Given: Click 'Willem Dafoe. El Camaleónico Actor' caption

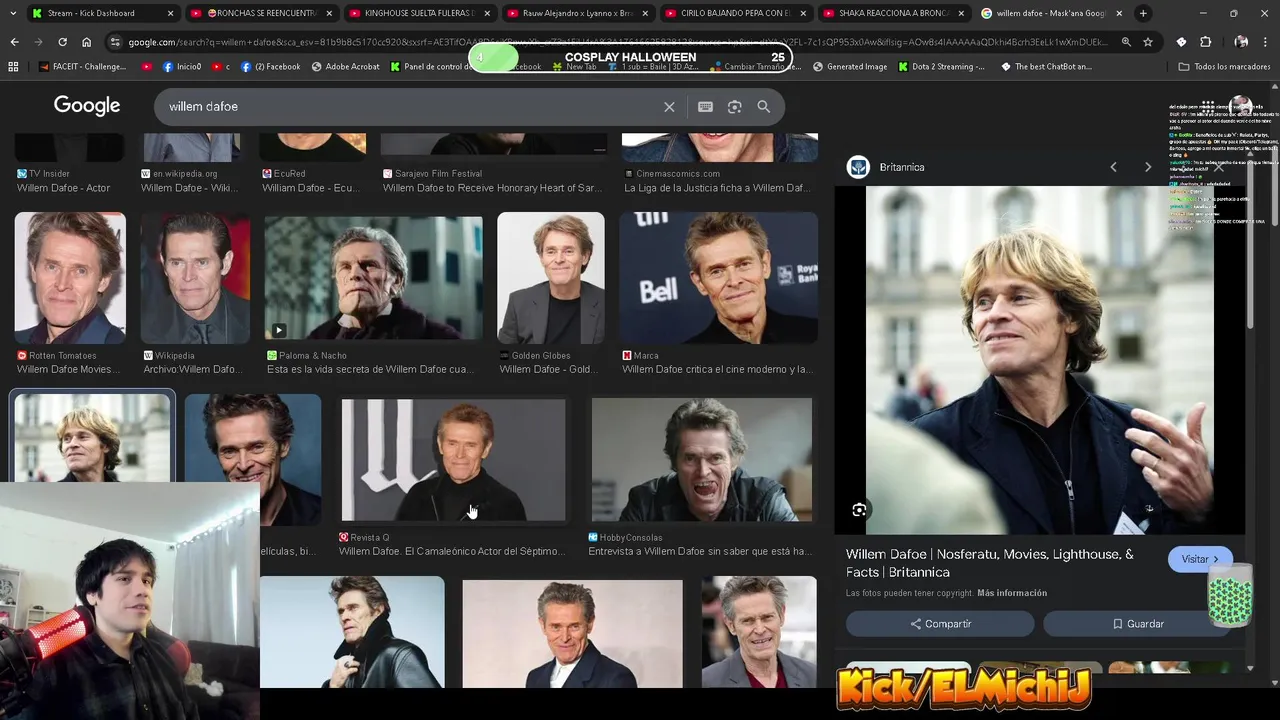Looking at the screenshot, I should coord(452,552).
